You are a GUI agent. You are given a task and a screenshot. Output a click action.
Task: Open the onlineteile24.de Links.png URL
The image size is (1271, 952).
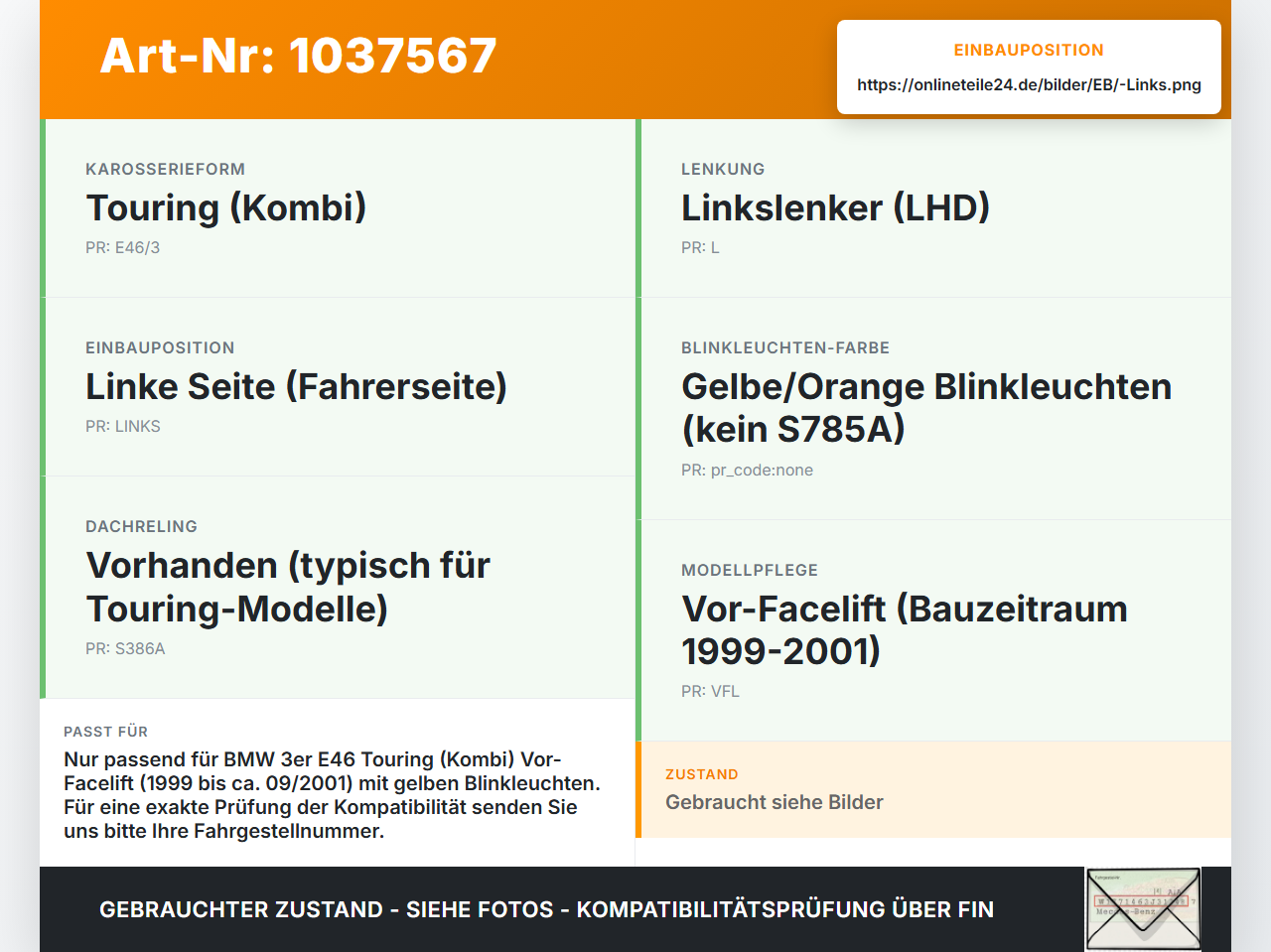1029,85
